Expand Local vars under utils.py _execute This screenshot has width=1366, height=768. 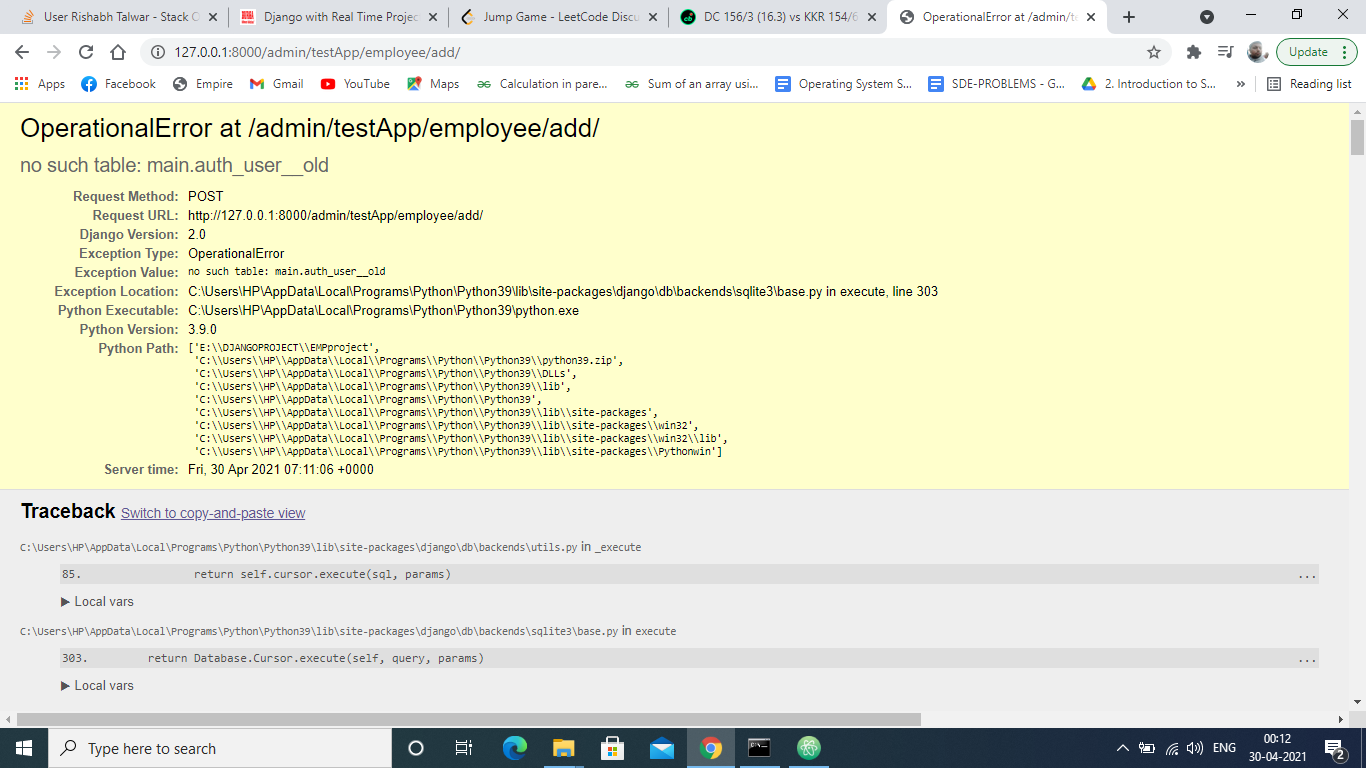(x=97, y=602)
